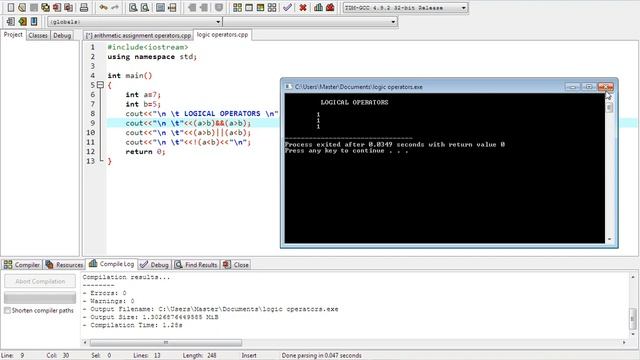Click the 'int b=5;' code line

[143, 104]
